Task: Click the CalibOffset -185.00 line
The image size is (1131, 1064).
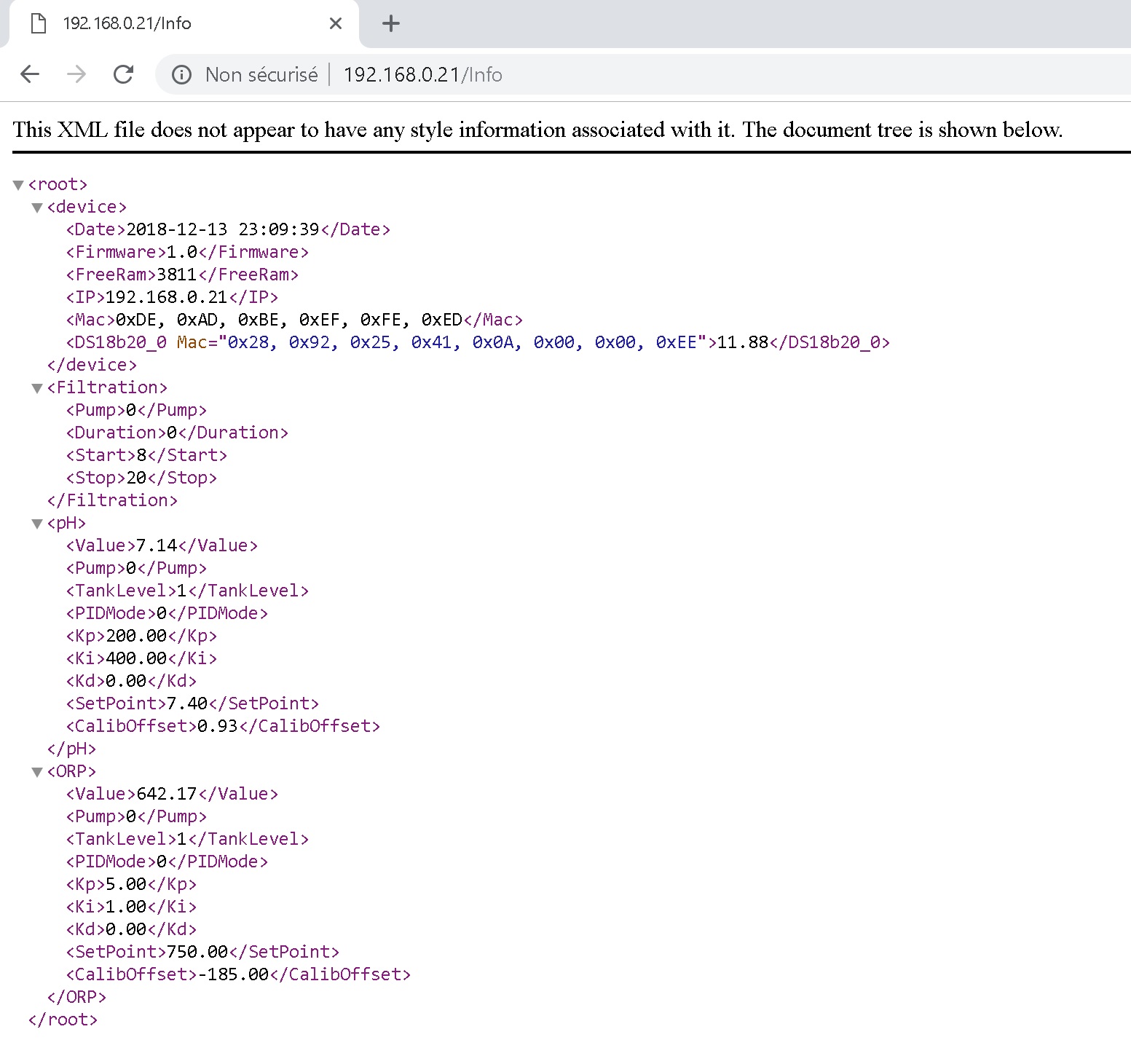Action: (x=238, y=974)
